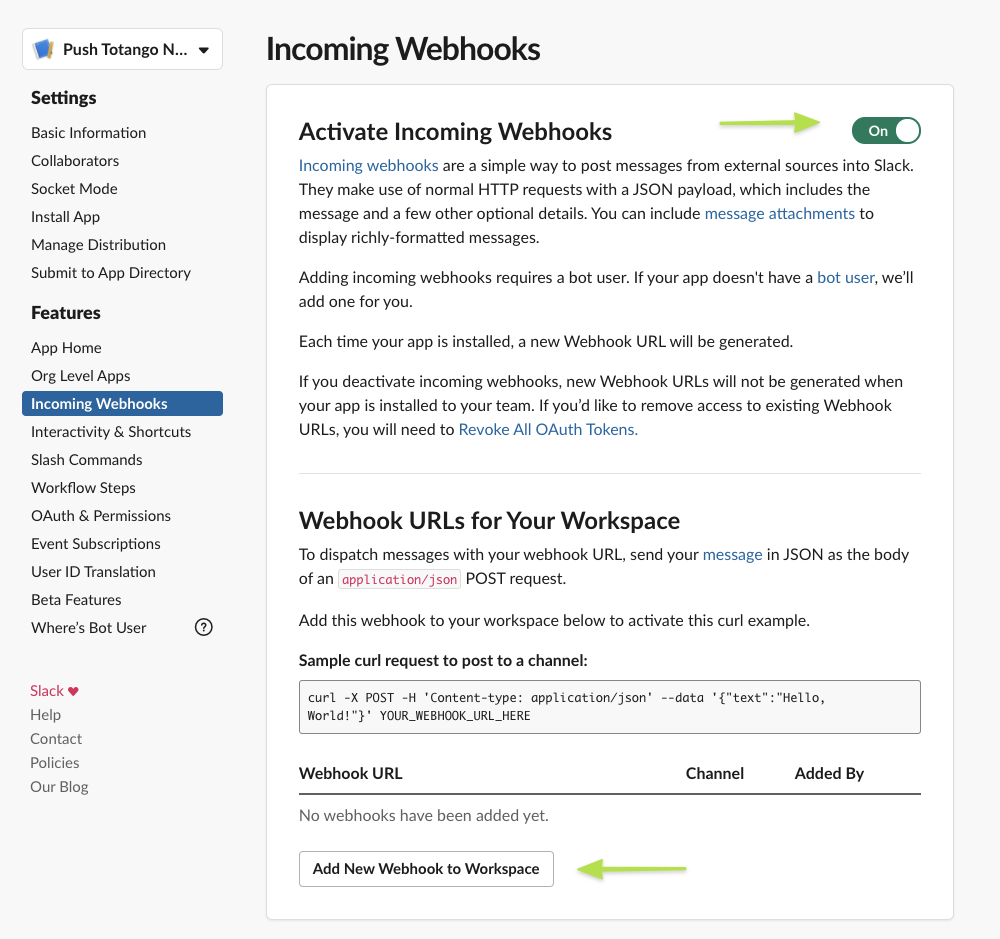The image size is (1000, 939).
Task: Click the Our Blog footer link
Action: (59, 787)
